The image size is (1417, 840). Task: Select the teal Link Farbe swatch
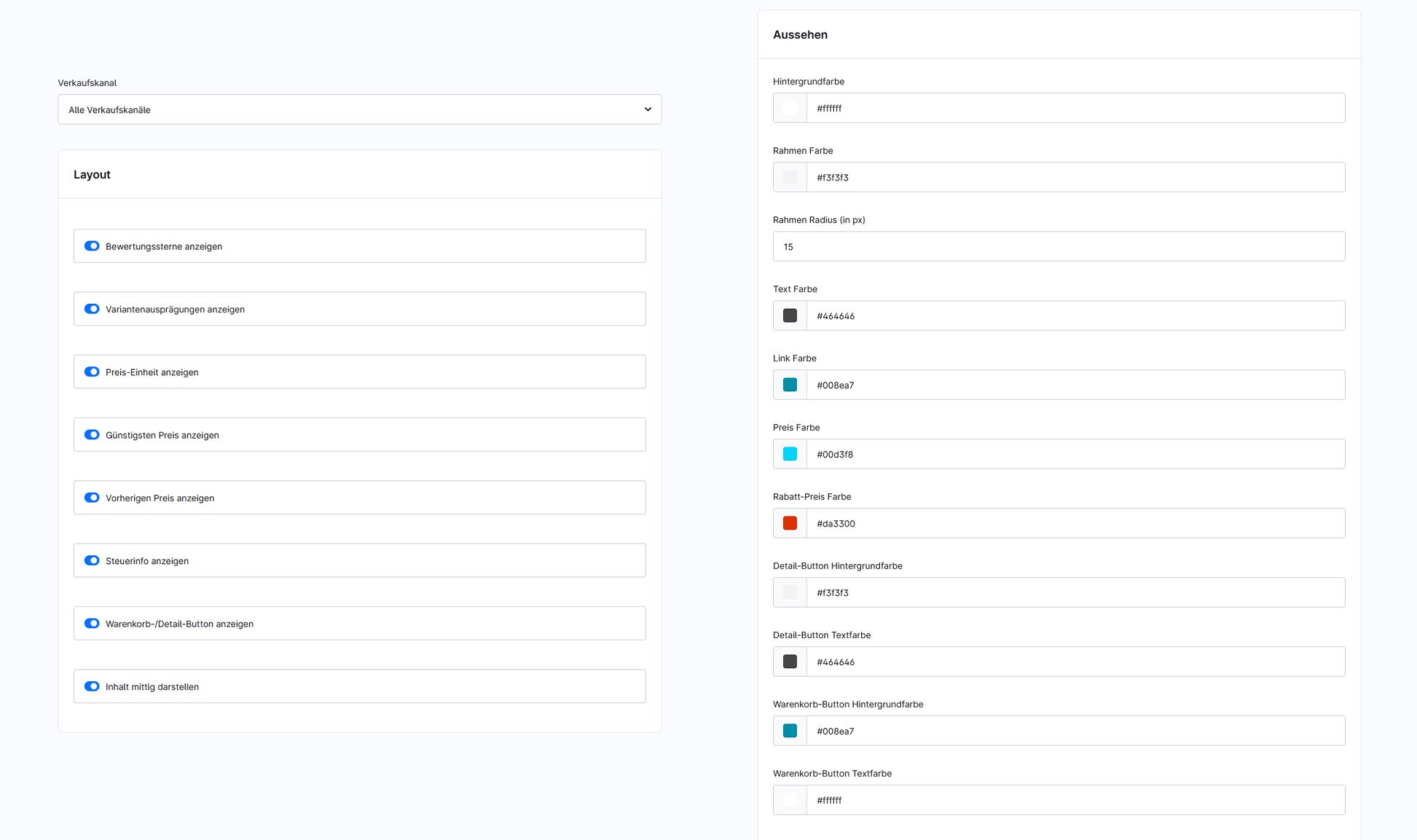click(789, 384)
